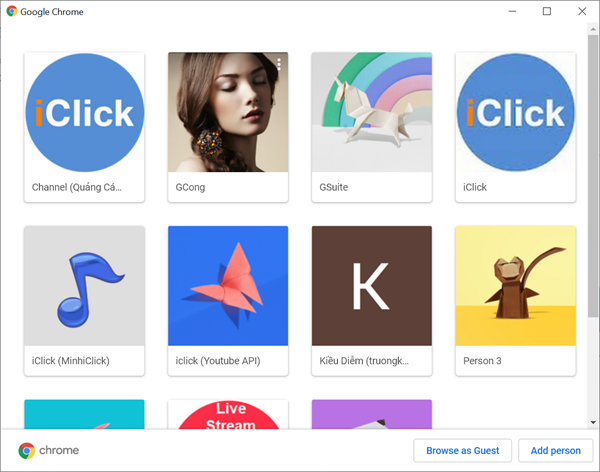This screenshot has width=600, height=472.
Task: Select the GSuite unicorn avatar
Action: point(372,112)
